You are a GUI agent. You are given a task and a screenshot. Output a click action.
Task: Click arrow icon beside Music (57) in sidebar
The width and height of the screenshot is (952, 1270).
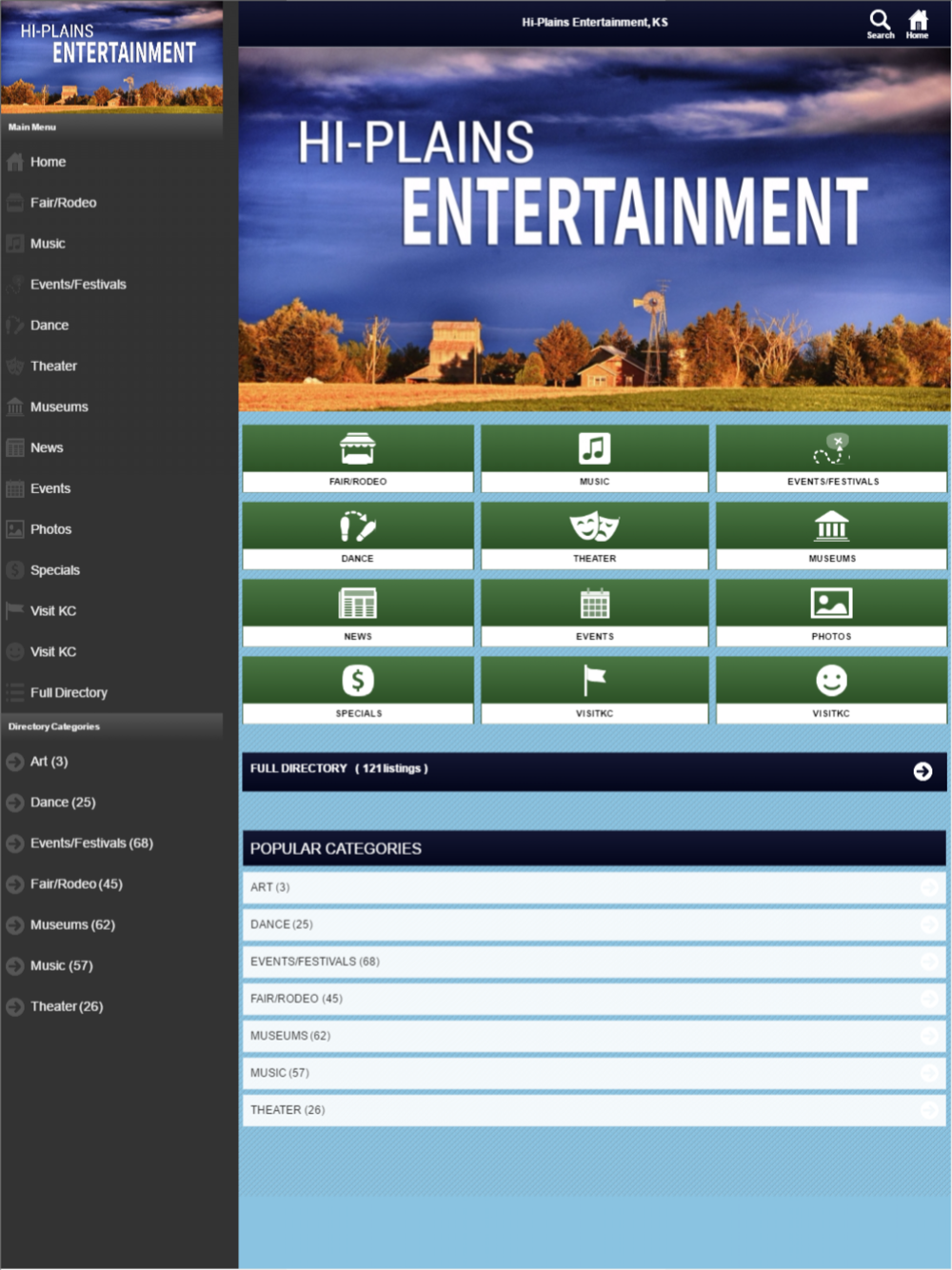[15, 965]
